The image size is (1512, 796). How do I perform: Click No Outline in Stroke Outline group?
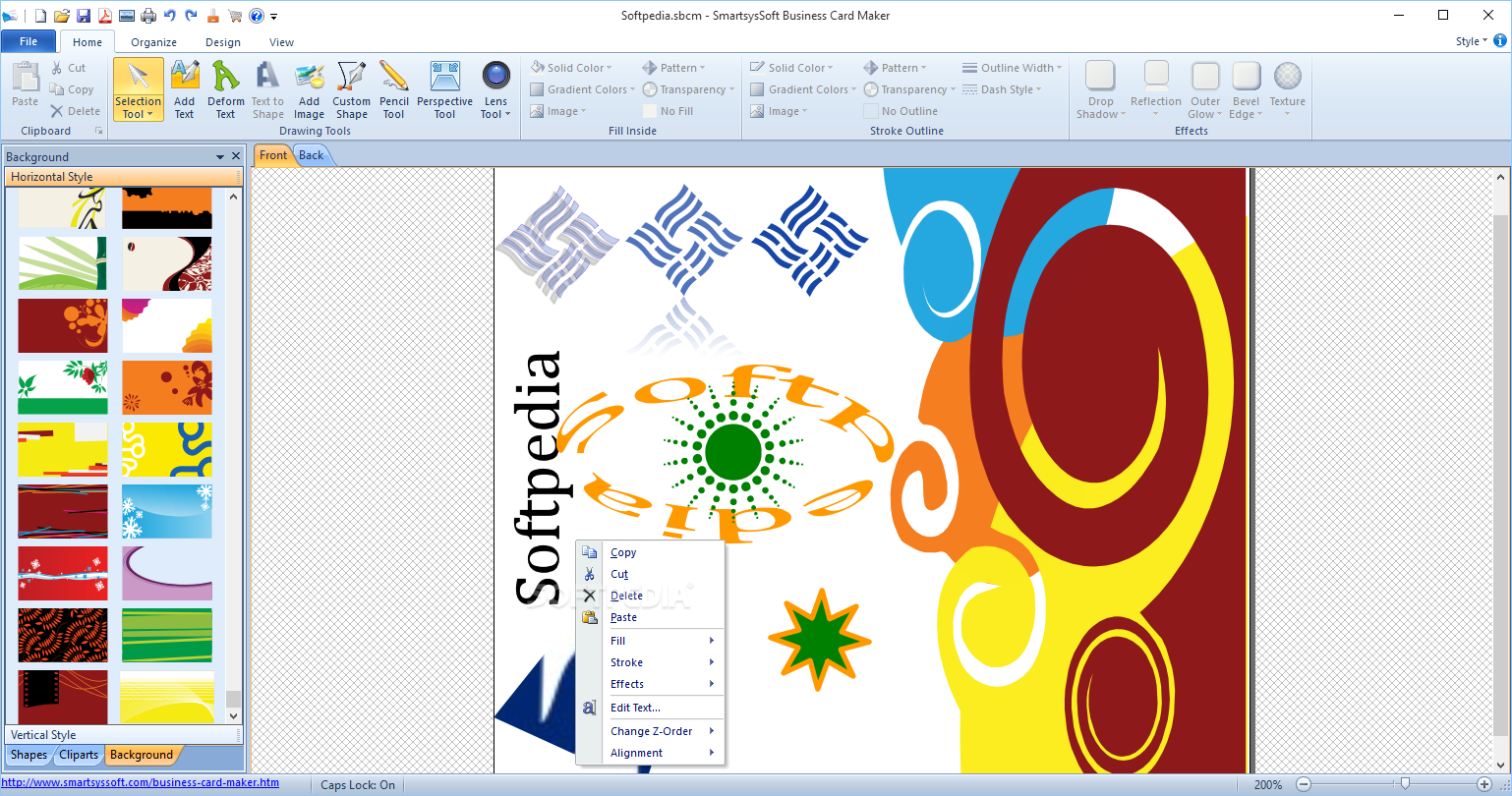pos(901,111)
